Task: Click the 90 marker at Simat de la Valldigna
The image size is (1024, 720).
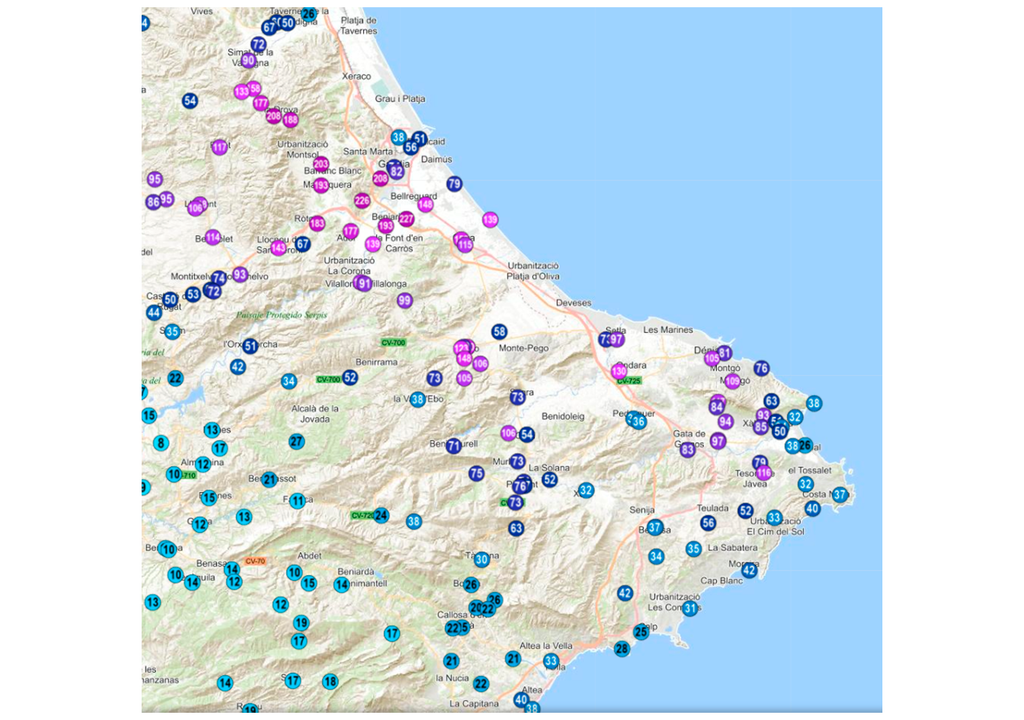Action: click(248, 61)
